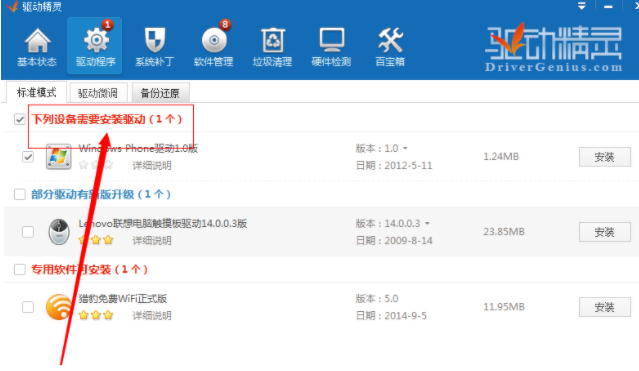The image size is (639, 371).
Task: Check the 猎豹免费WiFi checkbox
Action: (x=28, y=307)
